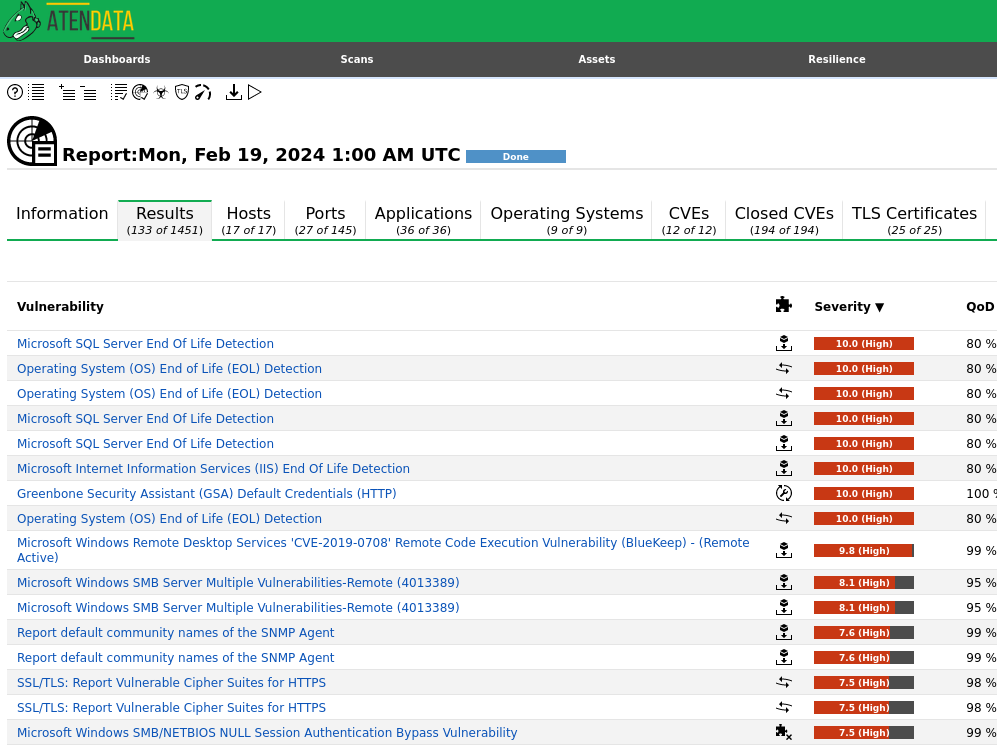Open the corresponding biohazard vulnerabilities icon
The width and height of the screenshot is (997, 747).
coord(161,92)
